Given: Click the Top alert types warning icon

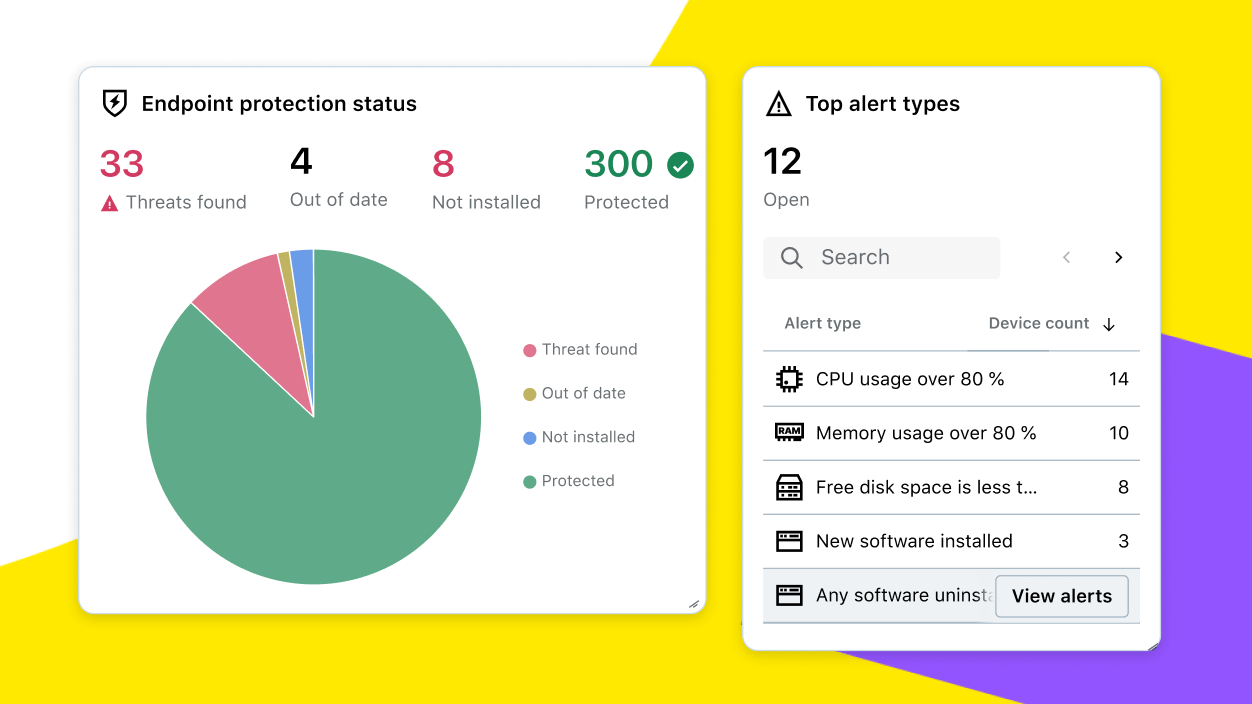Looking at the screenshot, I should (x=777, y=103).
